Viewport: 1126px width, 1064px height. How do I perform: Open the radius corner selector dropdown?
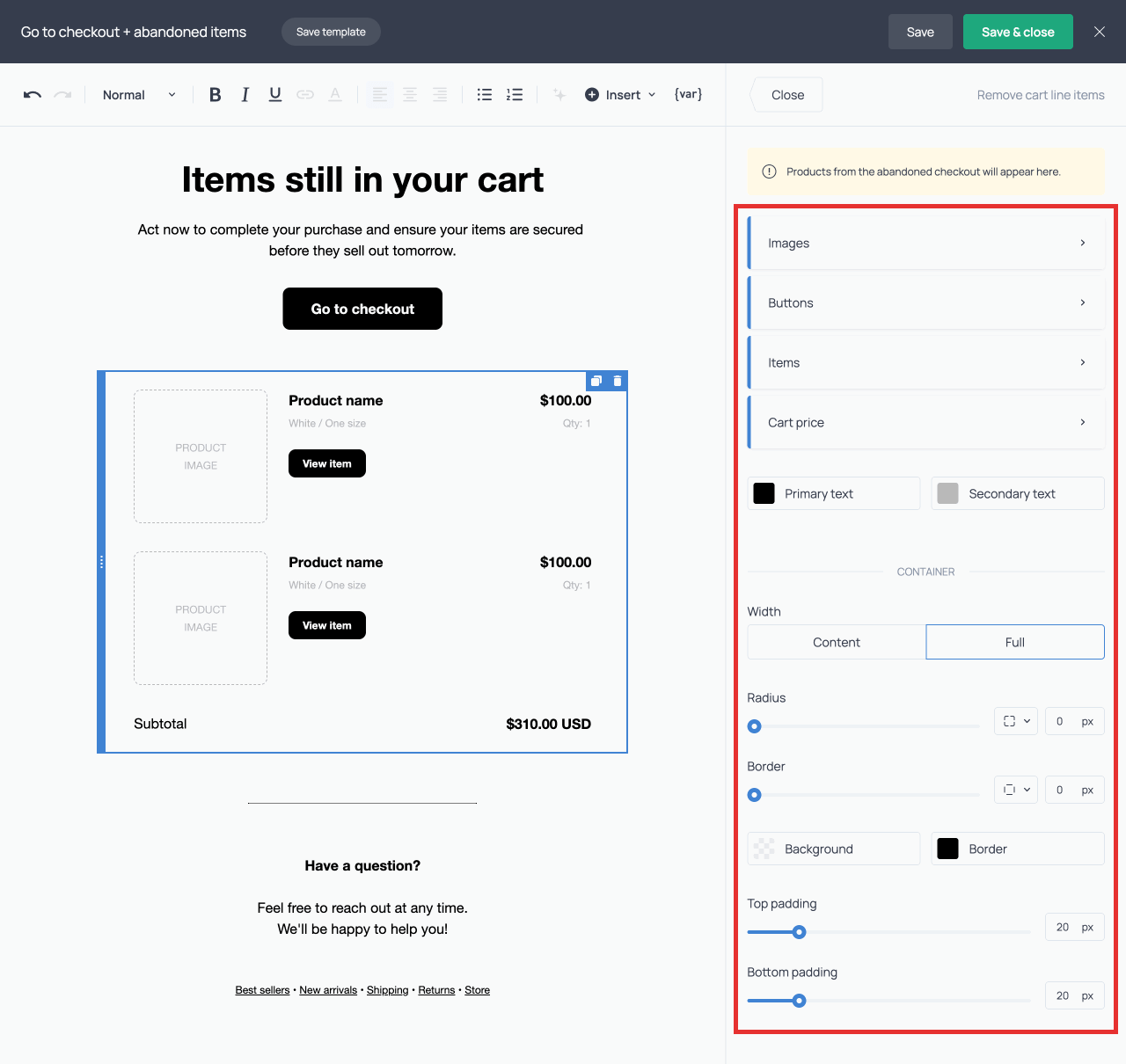coord(1016,721)
